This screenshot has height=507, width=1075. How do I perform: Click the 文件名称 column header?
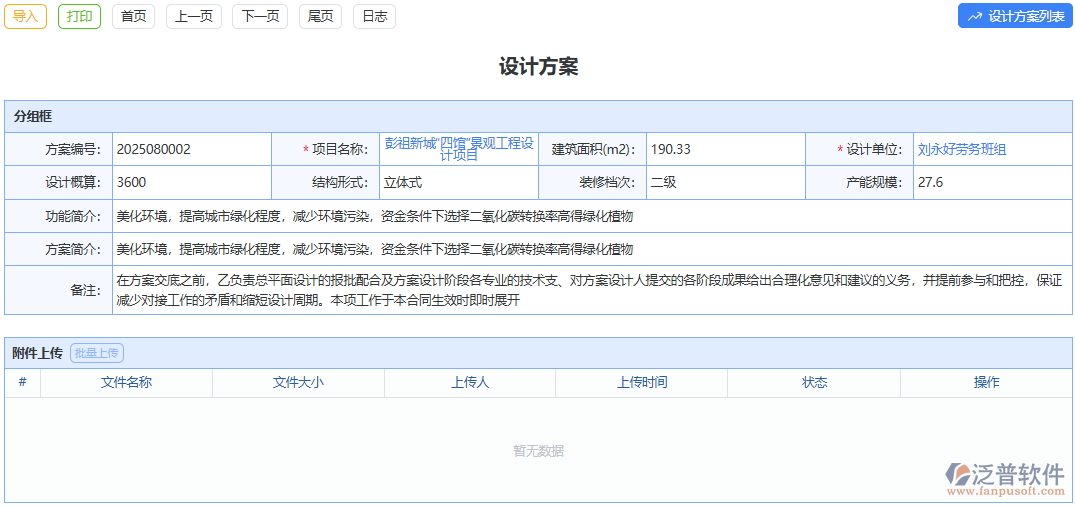point(126,382)
